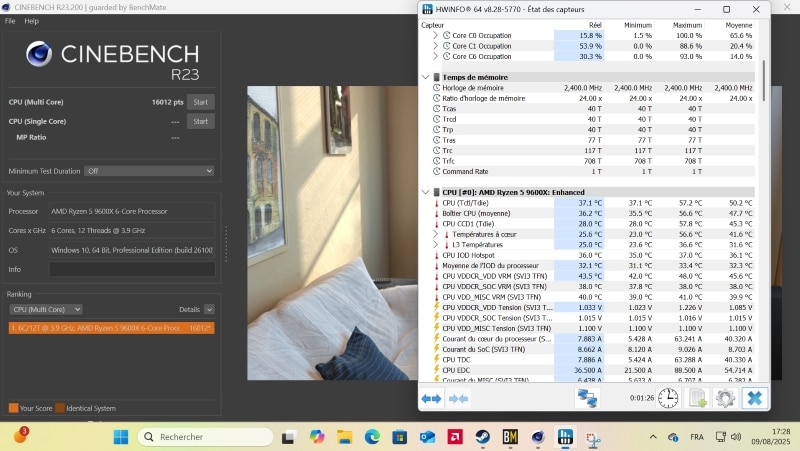Viewport: 800px width, 451px height.
Task: Open network and volume tray icons
Action: pos(728,437)
